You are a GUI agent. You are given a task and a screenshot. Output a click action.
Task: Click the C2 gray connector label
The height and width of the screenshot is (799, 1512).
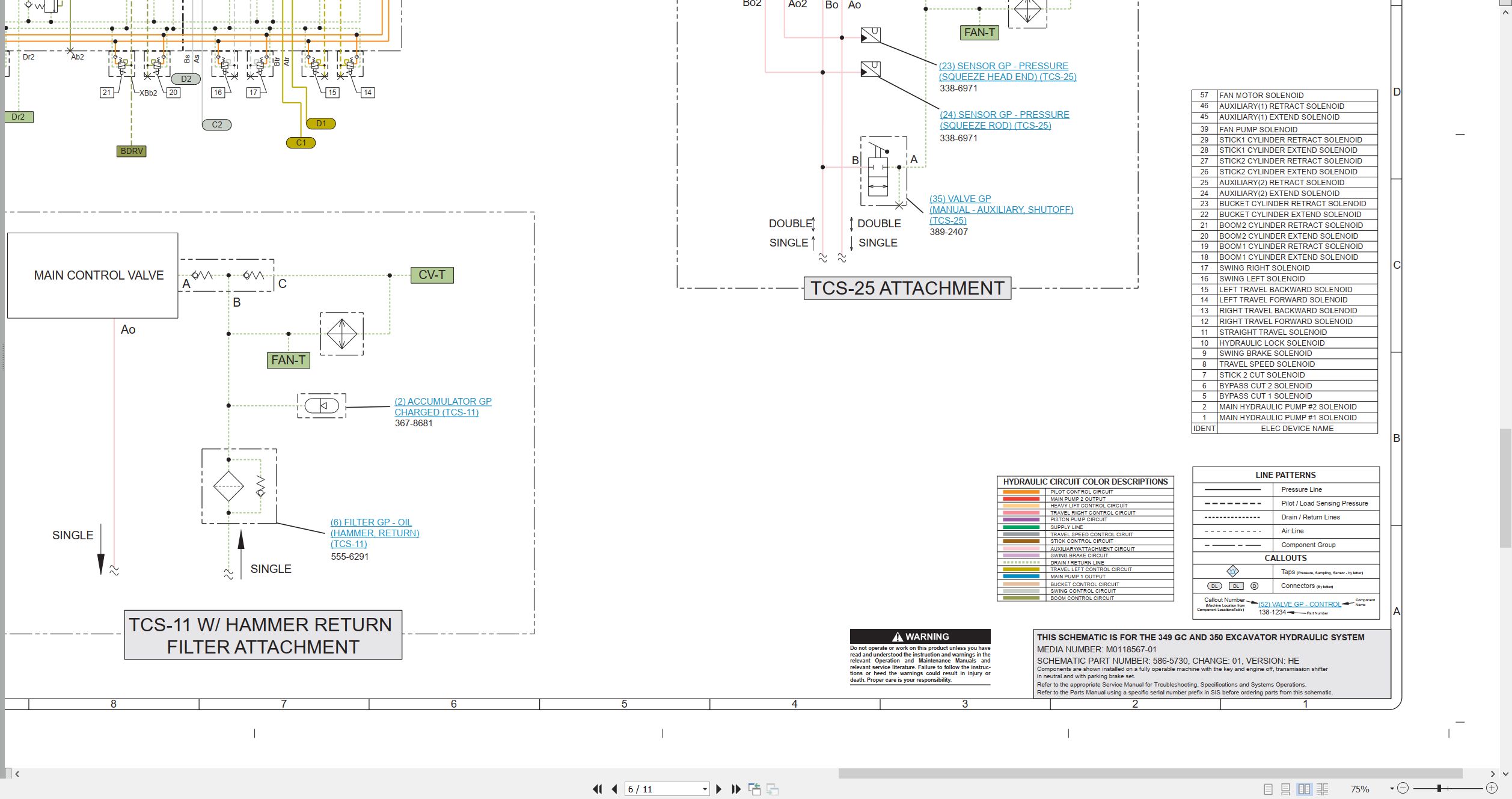pyautogui.click(x=217, y=124)
